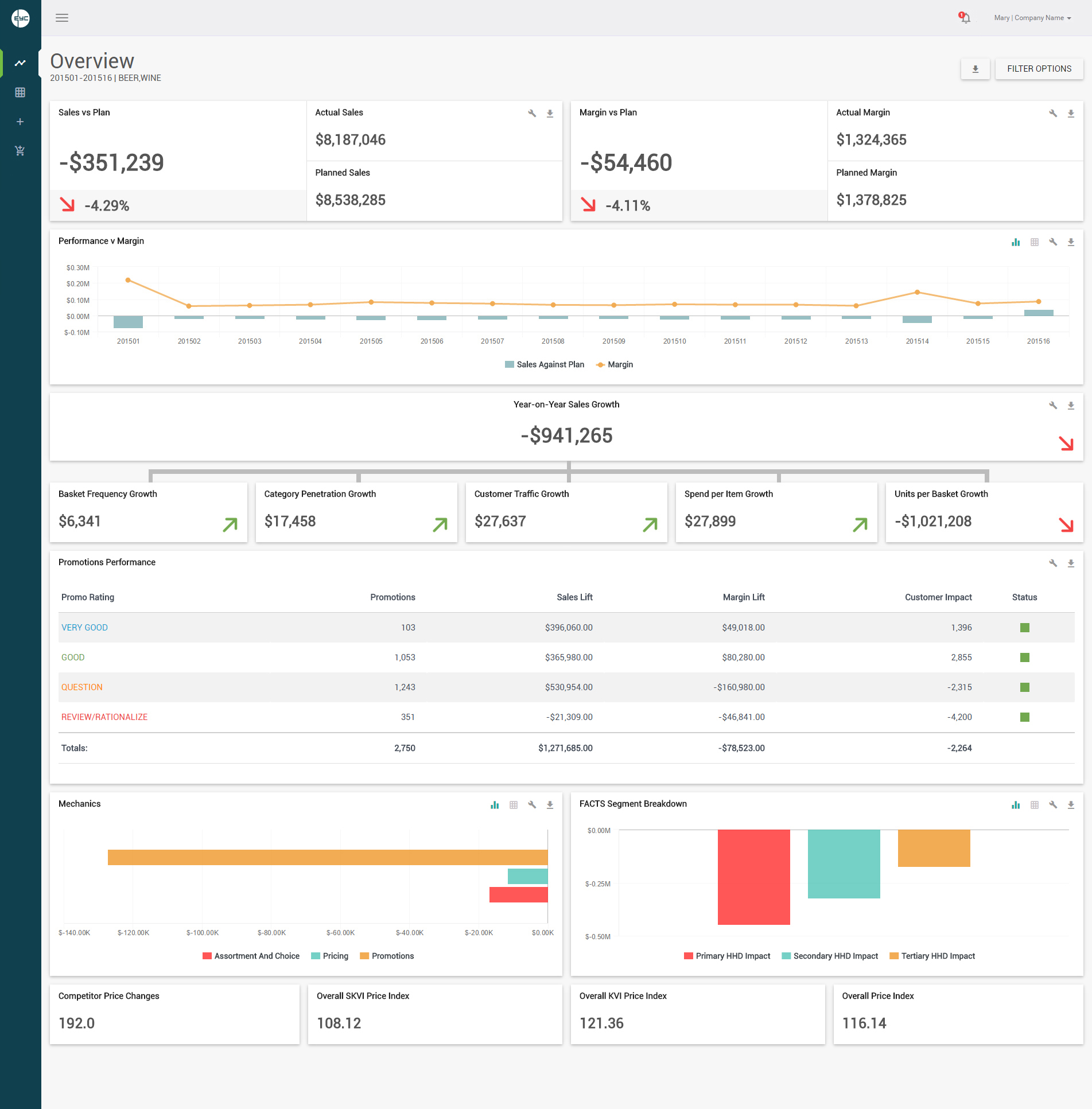
Task: Expand the Mary | Company Name dropdown
Action: point(1032,18)
